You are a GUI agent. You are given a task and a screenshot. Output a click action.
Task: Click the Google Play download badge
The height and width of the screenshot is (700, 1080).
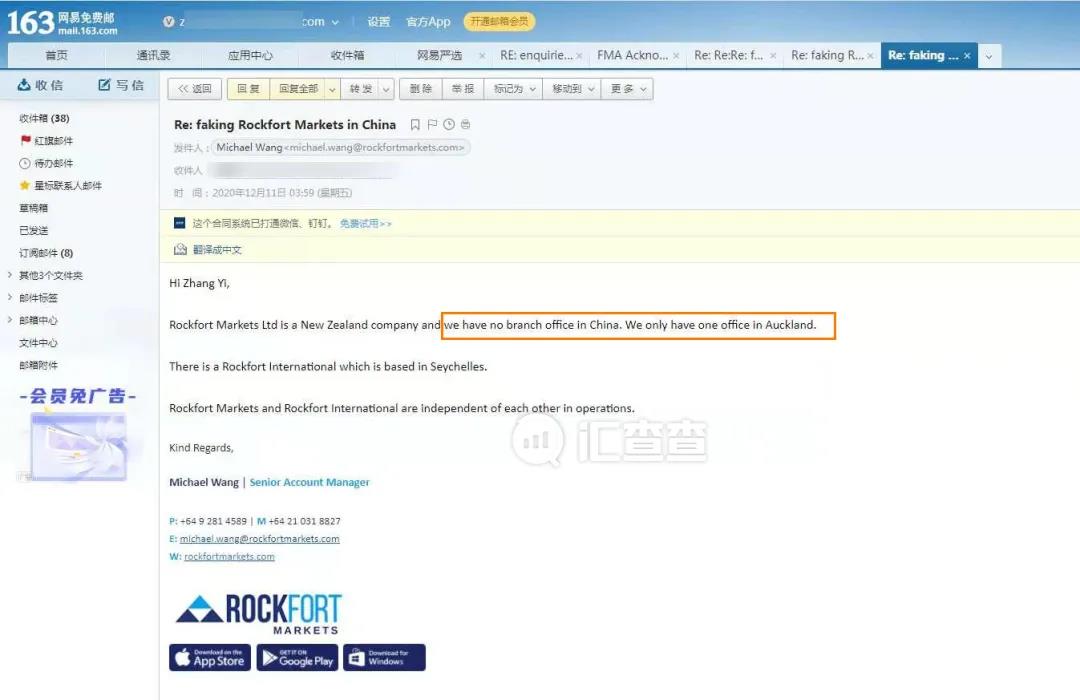tap(298, 657)
